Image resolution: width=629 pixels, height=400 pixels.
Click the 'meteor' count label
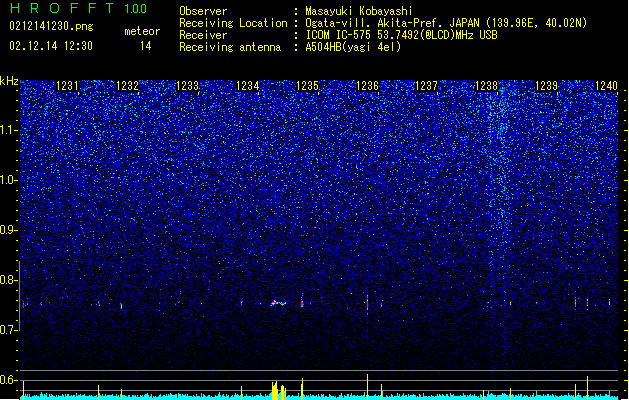142,31
